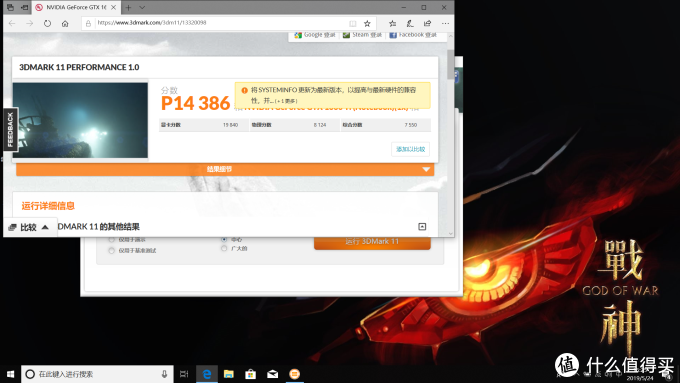Open the browser home page
The height and width of the screenshot is (383, 680).
[65, 23]
